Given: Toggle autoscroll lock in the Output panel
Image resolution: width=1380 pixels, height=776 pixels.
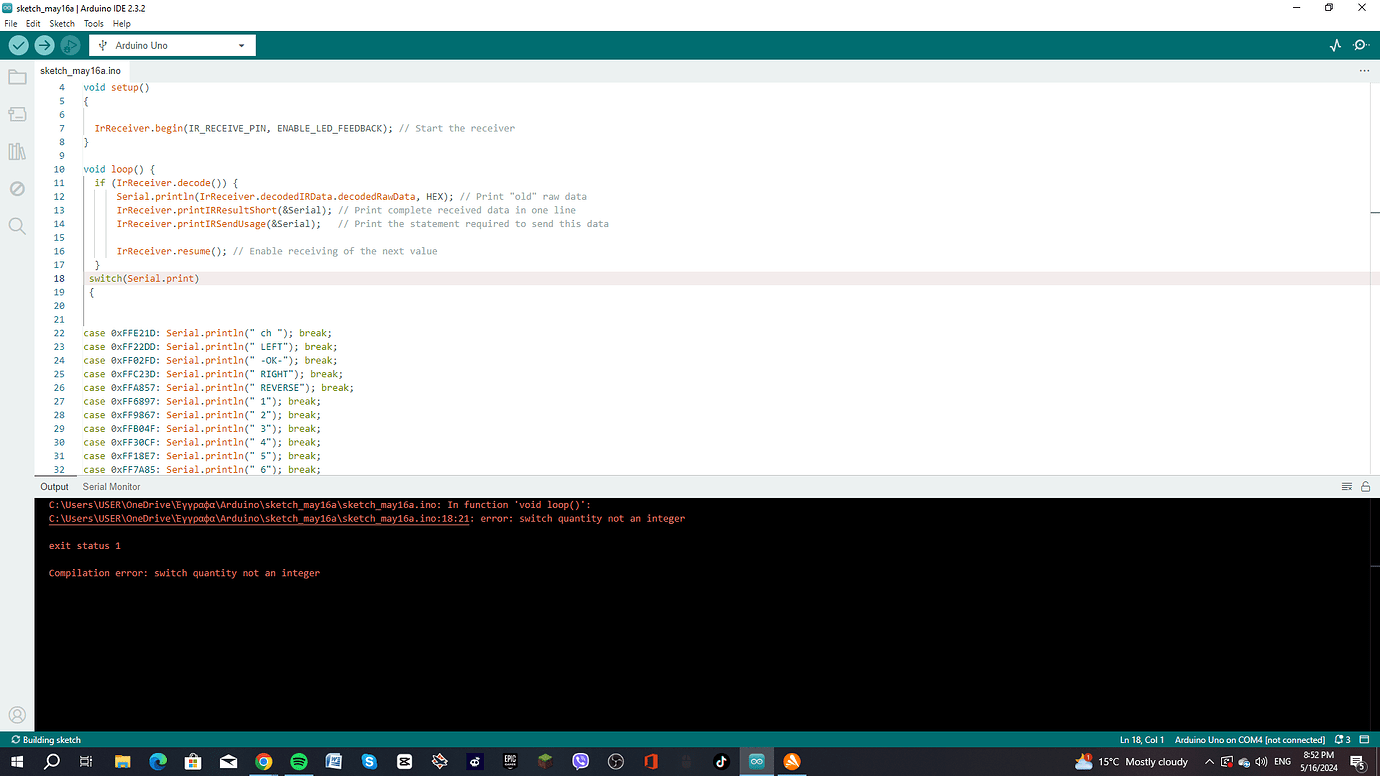Looking at the screenshot, I should point(1365,486).
